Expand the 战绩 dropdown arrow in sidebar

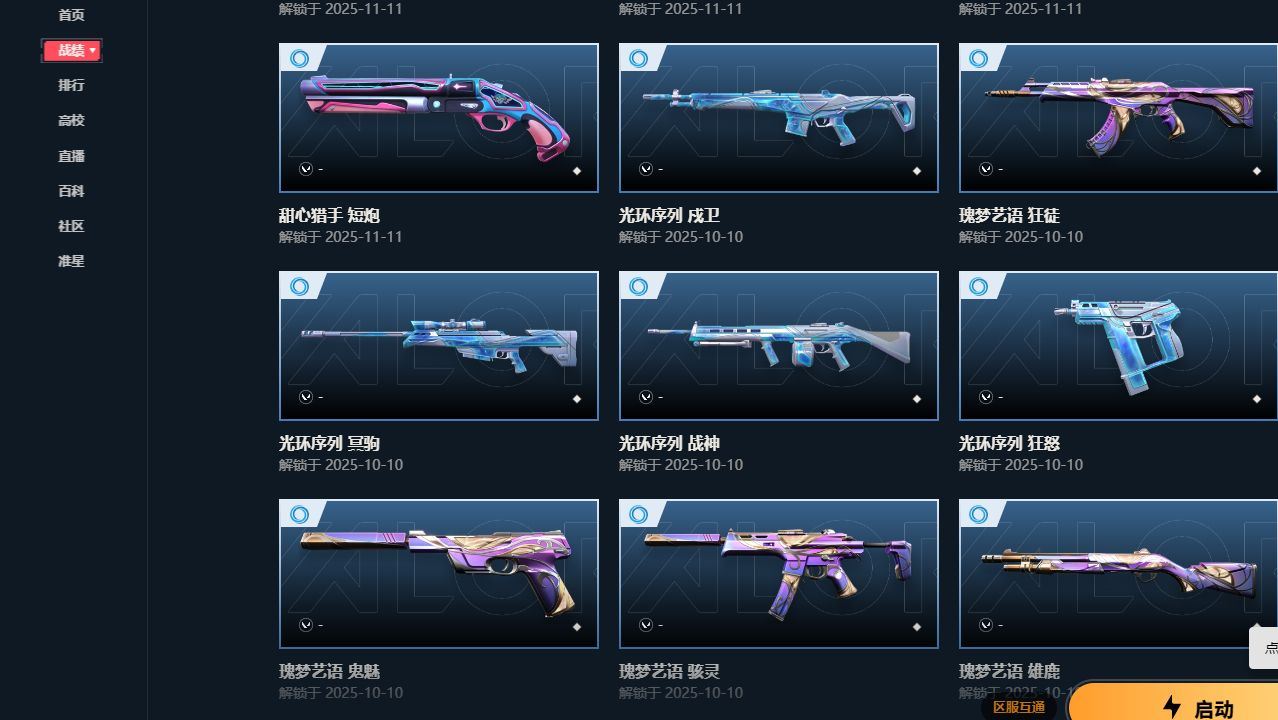point(93,50)
